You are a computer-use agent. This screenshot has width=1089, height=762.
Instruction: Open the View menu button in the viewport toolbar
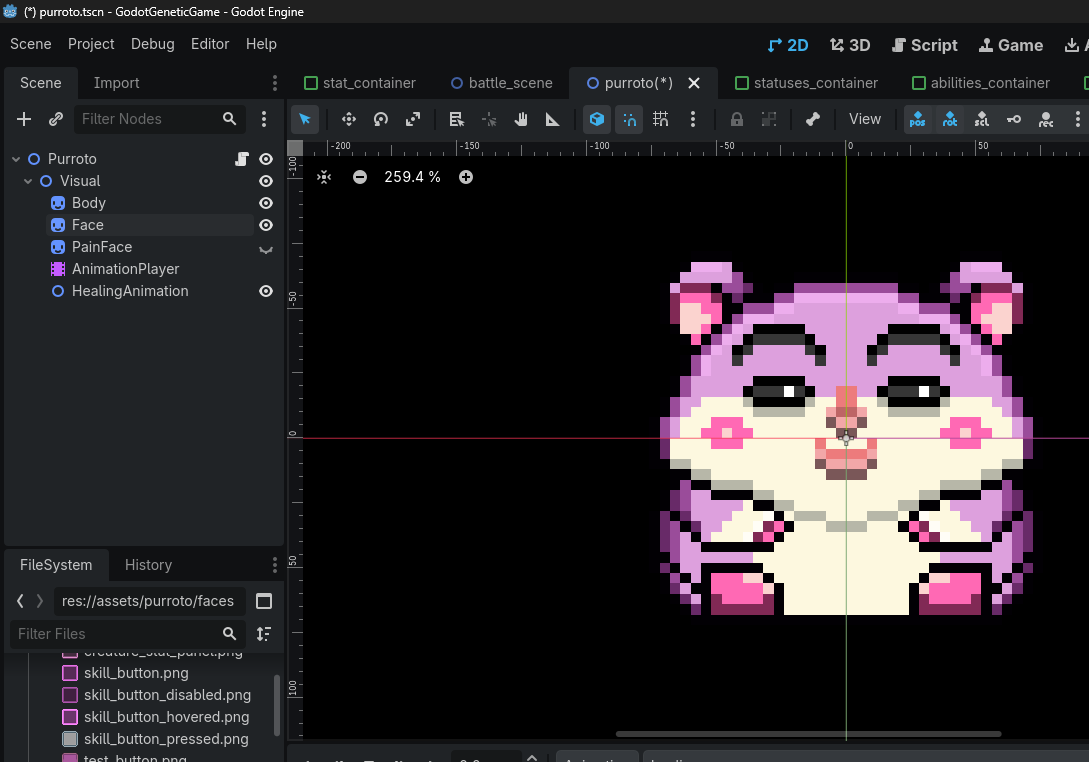[865, 119]
